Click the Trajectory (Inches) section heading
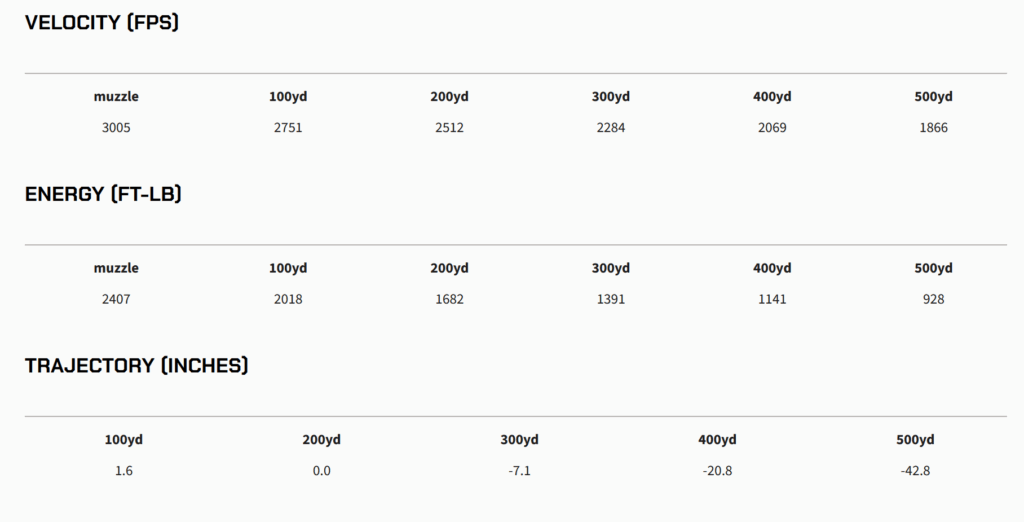The image size is (1024, 522). pos(136,366)
